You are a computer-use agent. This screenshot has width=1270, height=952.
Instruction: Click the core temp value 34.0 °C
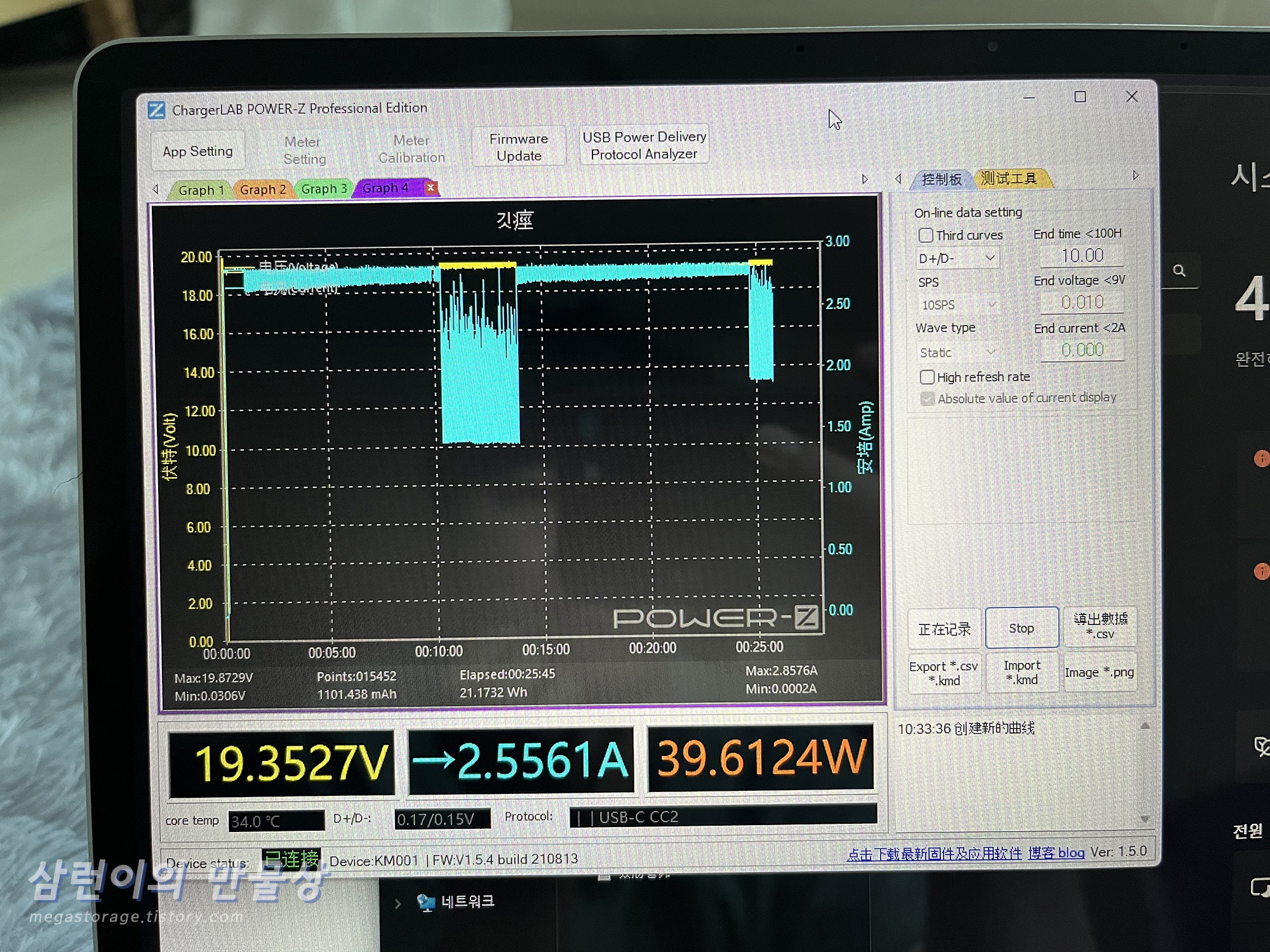pyautogui.click(x=276, y=821)
